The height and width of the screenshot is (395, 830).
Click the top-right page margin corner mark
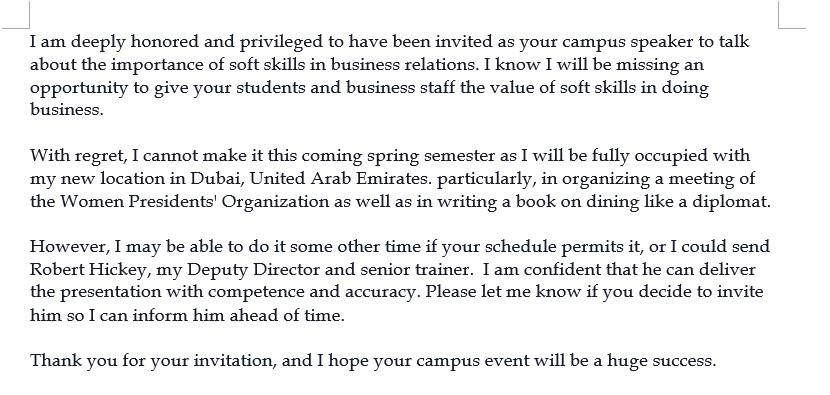(792, 15)
